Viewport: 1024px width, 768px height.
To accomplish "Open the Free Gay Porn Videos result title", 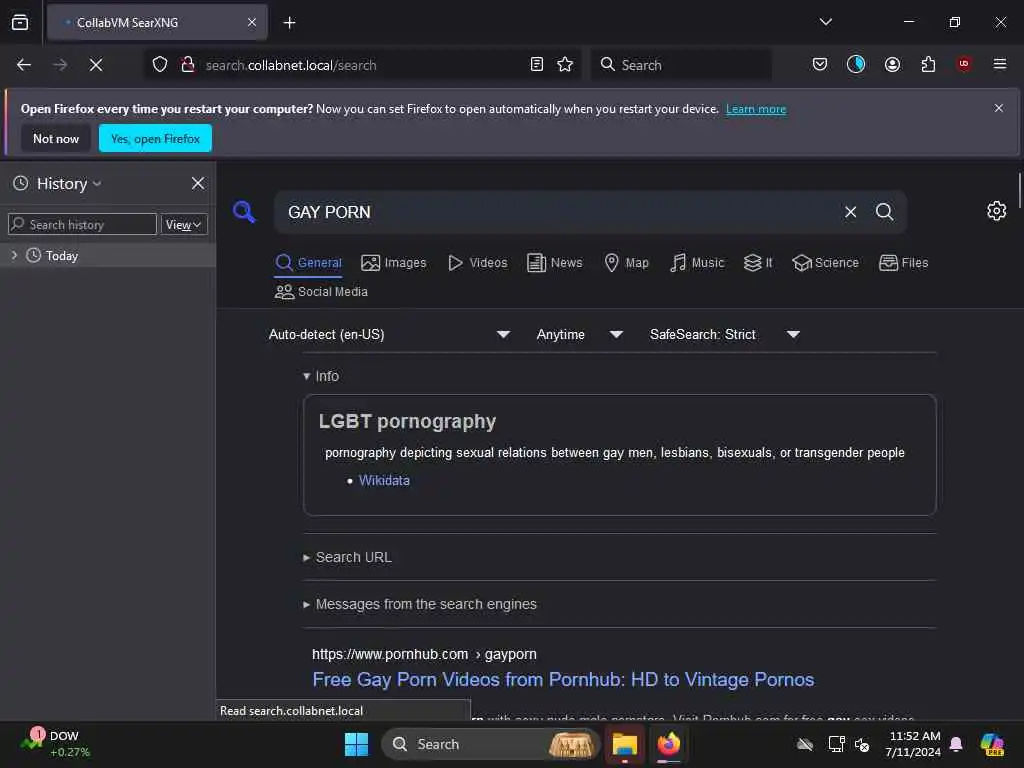I will click(x=563, y=679).
